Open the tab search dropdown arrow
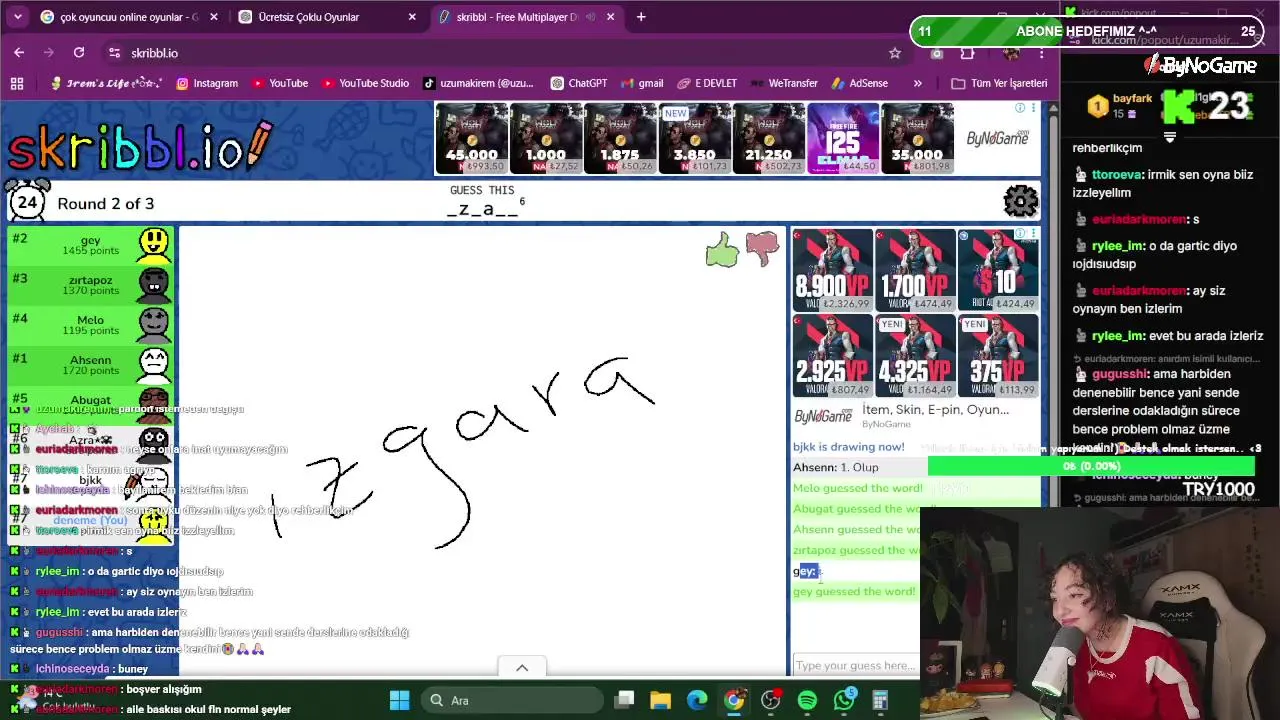Screen dimensions: 1280x720 [18, 17]
